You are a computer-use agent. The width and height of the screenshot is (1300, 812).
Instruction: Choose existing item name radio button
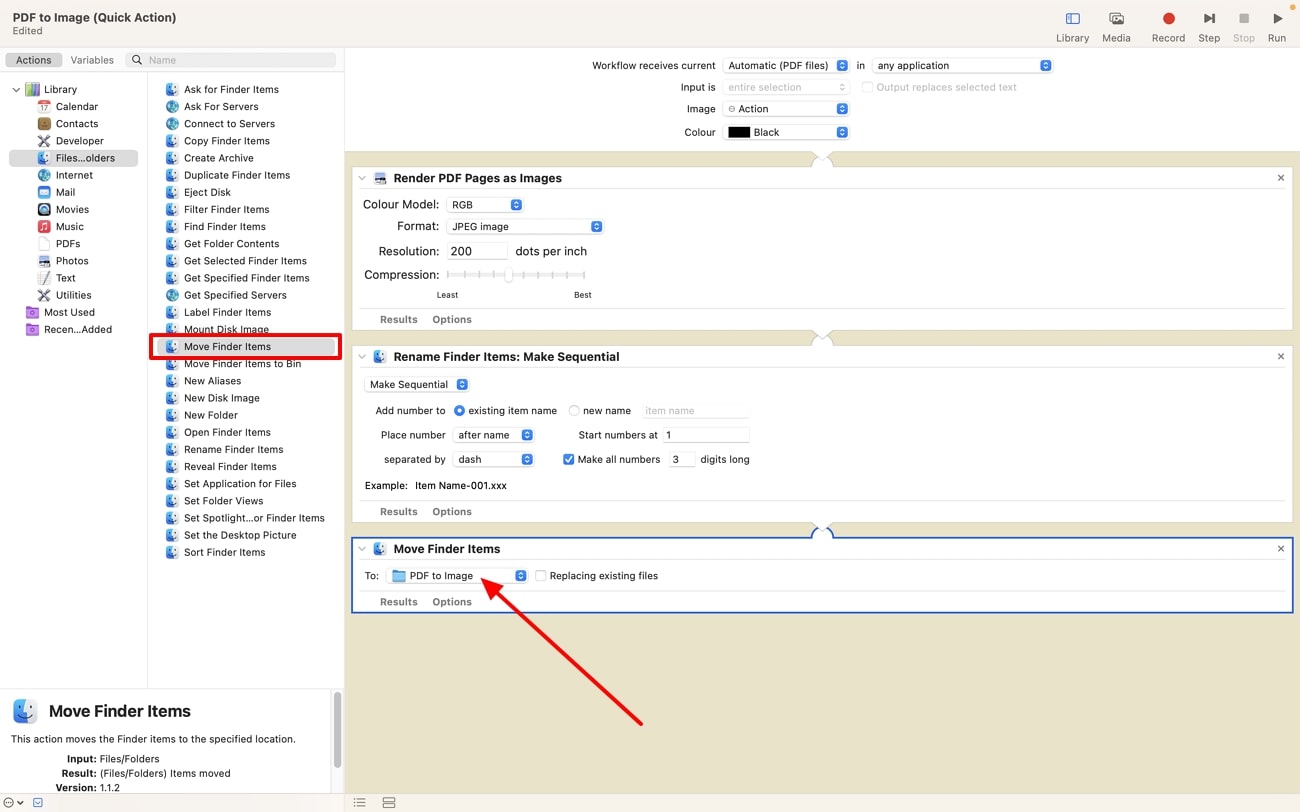(459, 411)
